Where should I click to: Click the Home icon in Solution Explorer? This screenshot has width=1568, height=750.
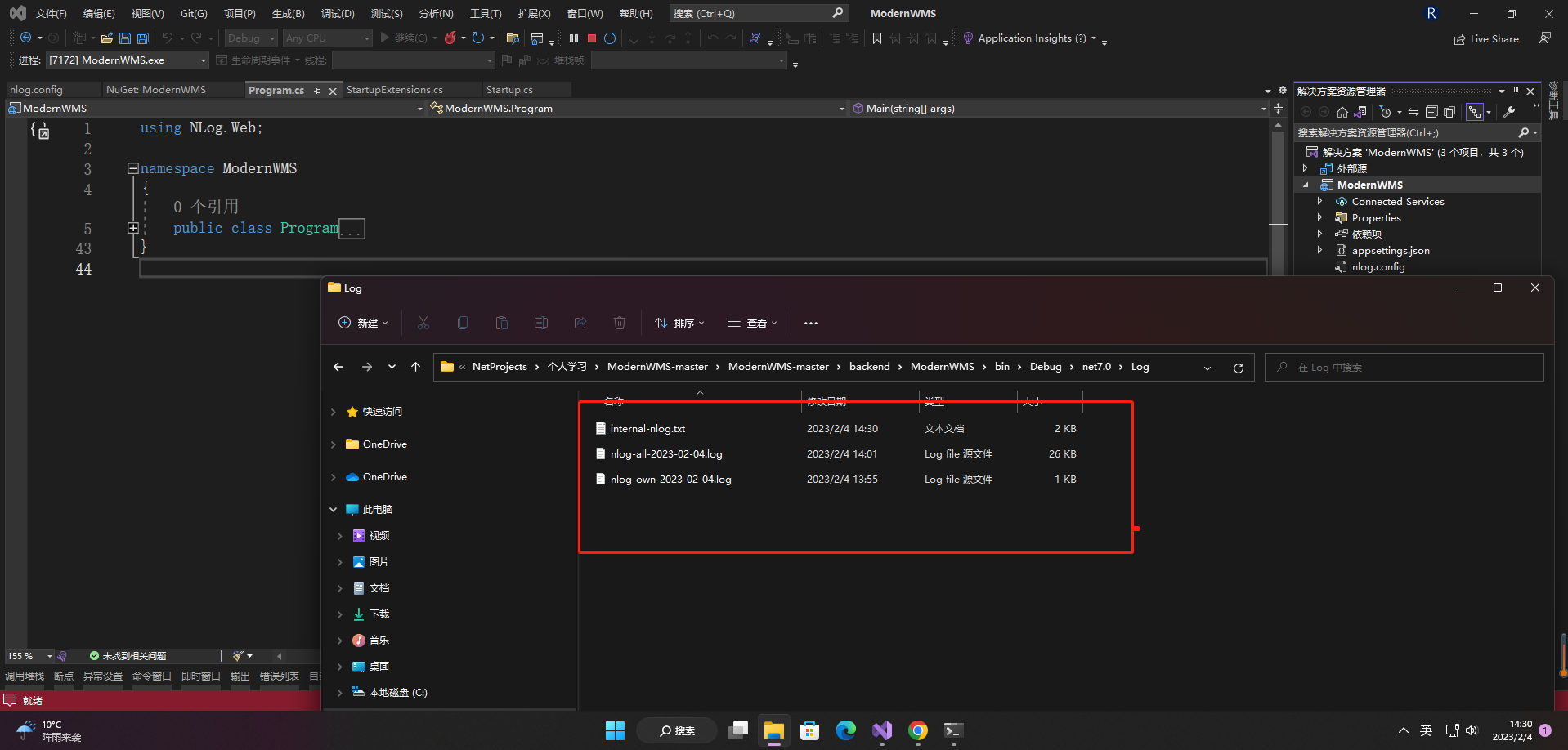(1342, 112)
